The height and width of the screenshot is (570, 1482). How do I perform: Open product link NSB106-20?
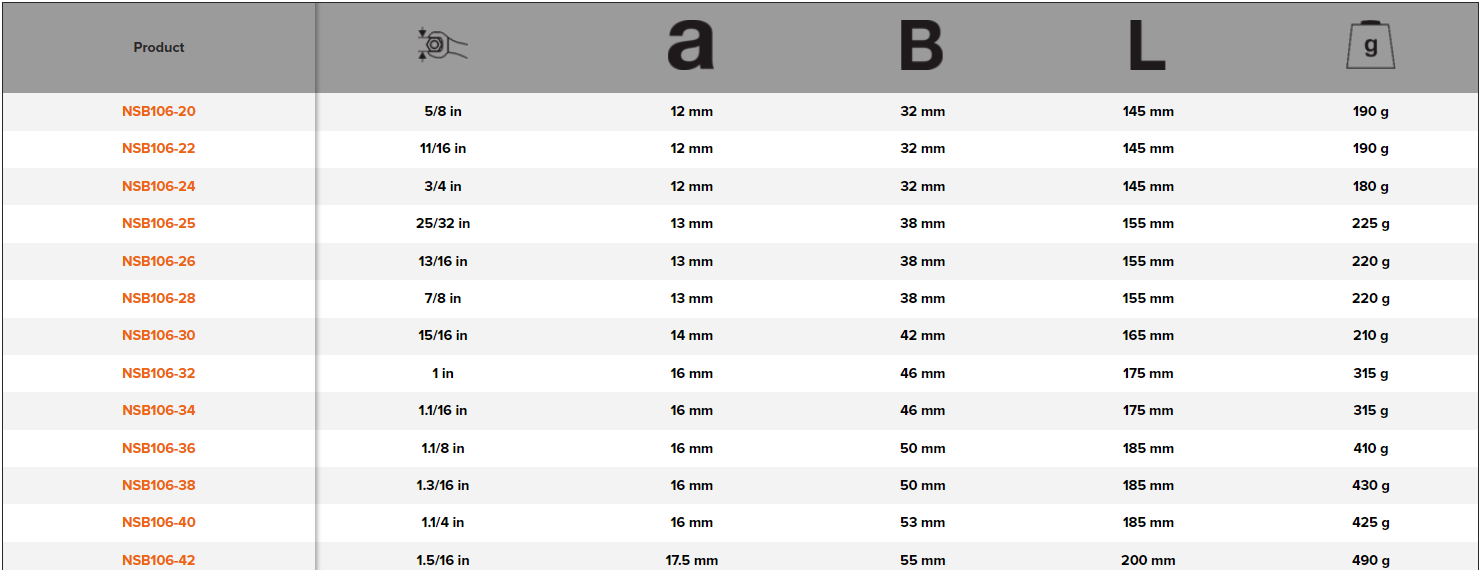tap(159, 111)
